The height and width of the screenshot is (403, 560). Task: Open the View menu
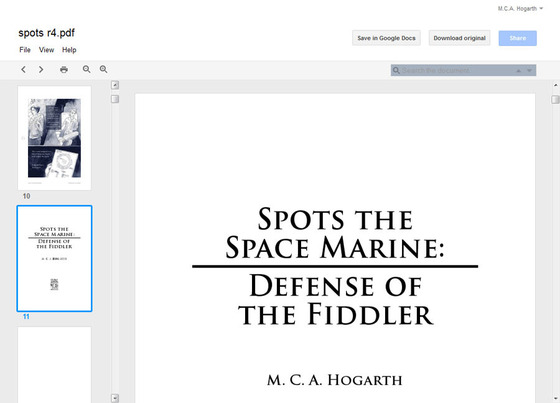46,50
